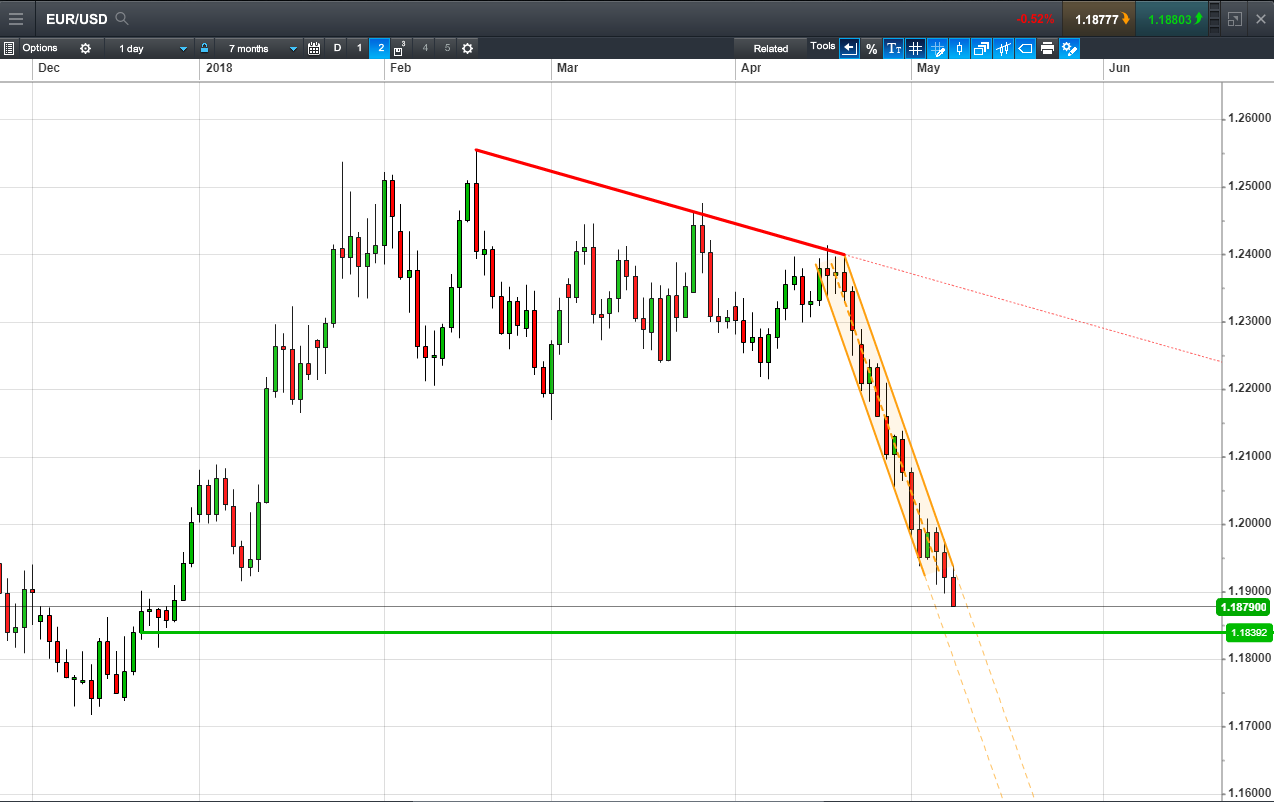Click the 1.187900 current price label
The height and width of the screenshot is (802, 1274).
click(x=1243, y=607)
